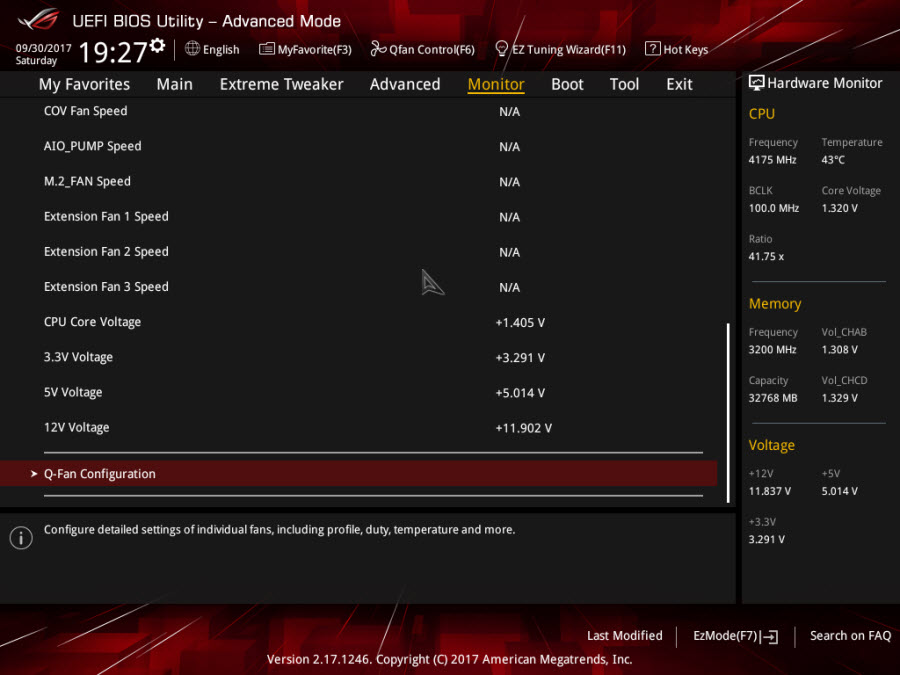This screenshot has height=675, width=900.
Task: Open date and time settings gear
Action: [157, 45]
